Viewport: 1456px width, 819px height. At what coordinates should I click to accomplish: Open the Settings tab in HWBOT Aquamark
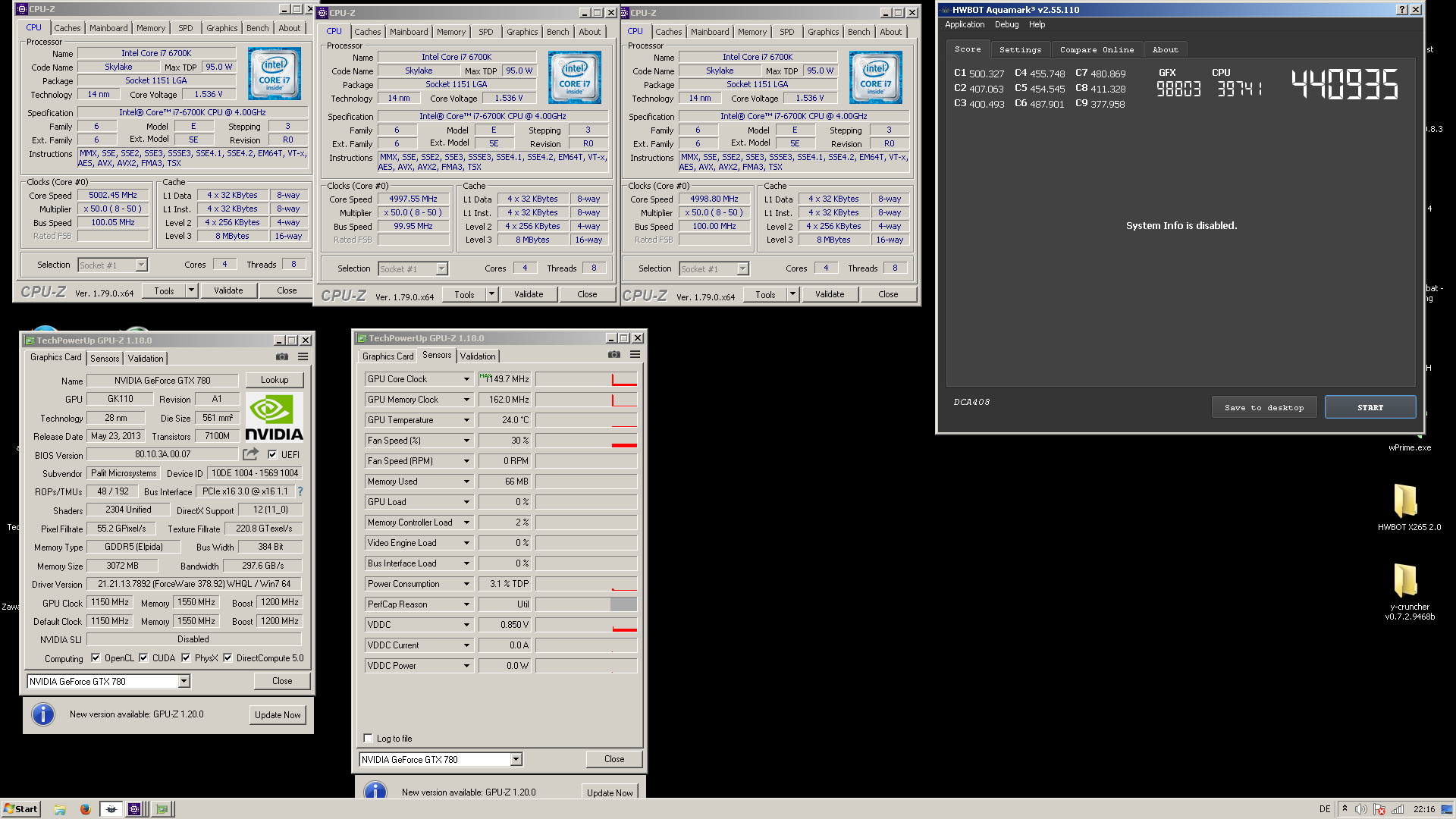(x=1020, y=49)
